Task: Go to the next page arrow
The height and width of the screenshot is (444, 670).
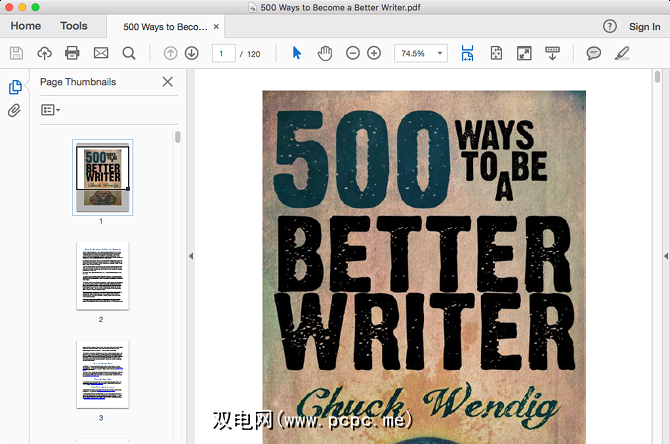Action: coord(191,53)
